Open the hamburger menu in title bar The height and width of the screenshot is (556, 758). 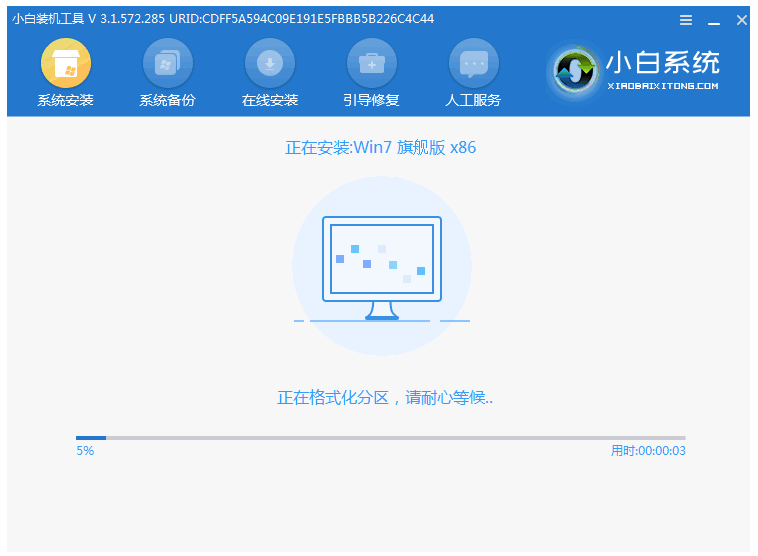click(x=685, y=20)
